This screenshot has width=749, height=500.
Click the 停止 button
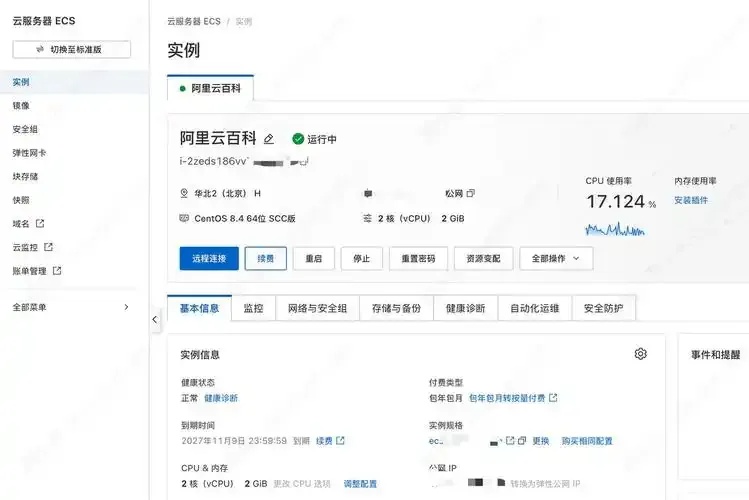pos(362,258)
